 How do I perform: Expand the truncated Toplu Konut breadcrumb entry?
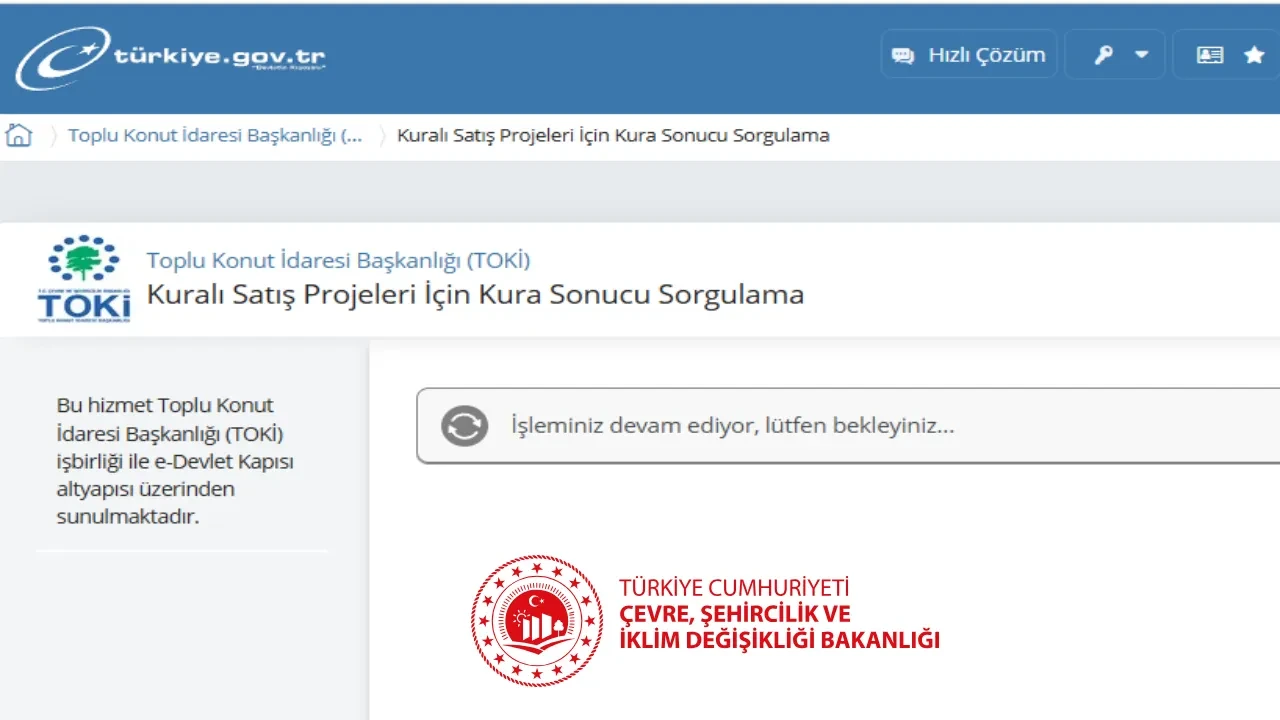(x=214, y=135)
